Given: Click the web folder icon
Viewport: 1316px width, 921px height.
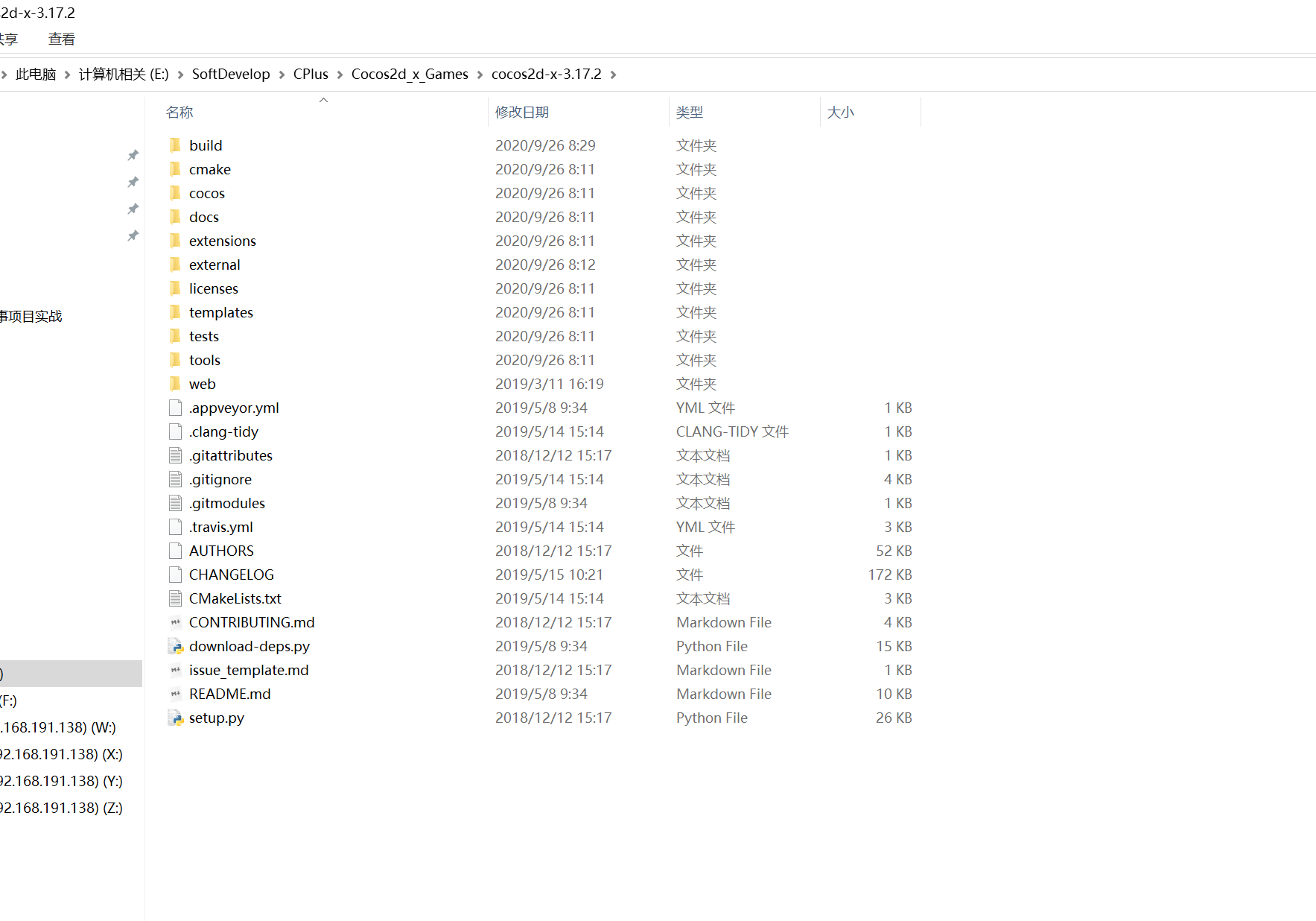Looking at the screenshot, I should point(175,383).
